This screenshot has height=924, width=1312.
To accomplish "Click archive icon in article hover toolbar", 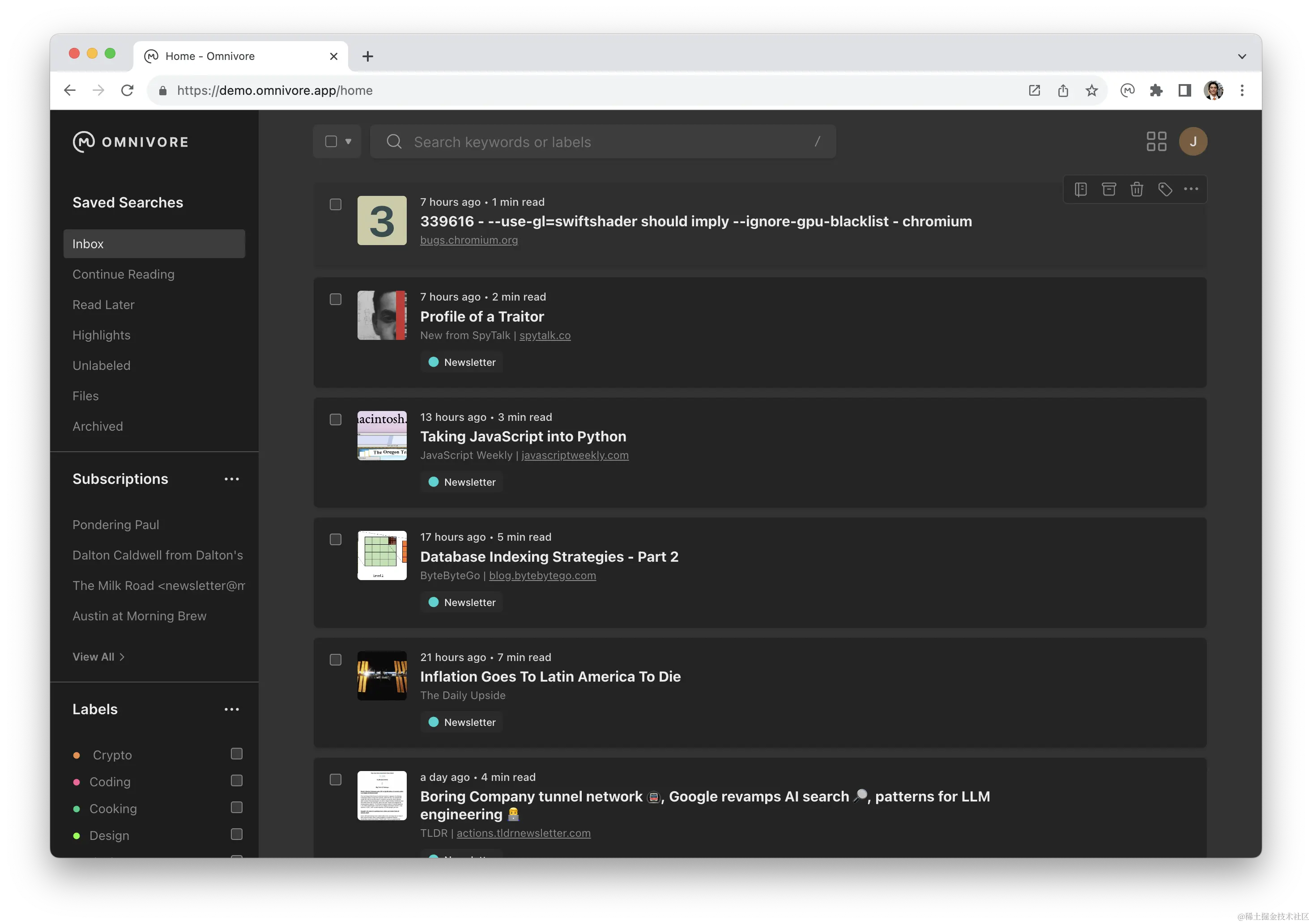I will click(1108, 189).
